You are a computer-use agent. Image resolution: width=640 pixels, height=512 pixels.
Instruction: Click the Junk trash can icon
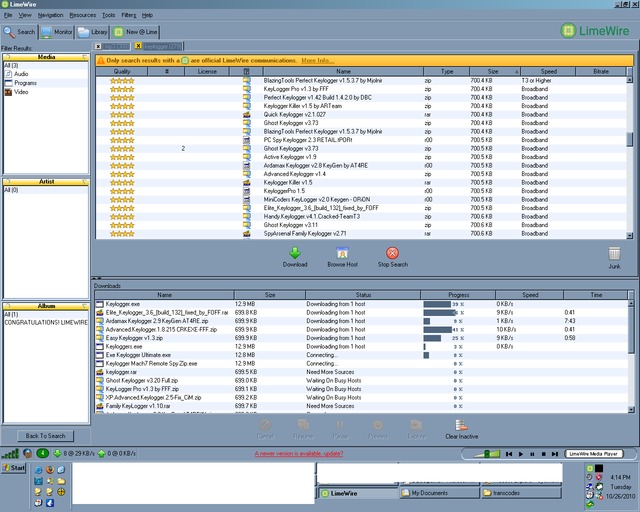[x=614, y=254]
